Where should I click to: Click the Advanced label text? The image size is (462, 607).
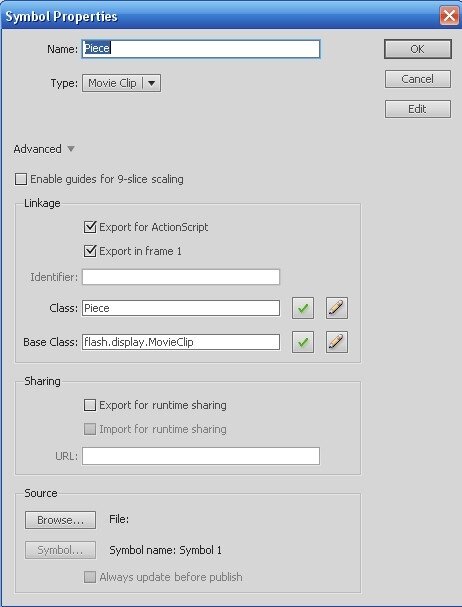pyautogui.click(x=38, y=149)
